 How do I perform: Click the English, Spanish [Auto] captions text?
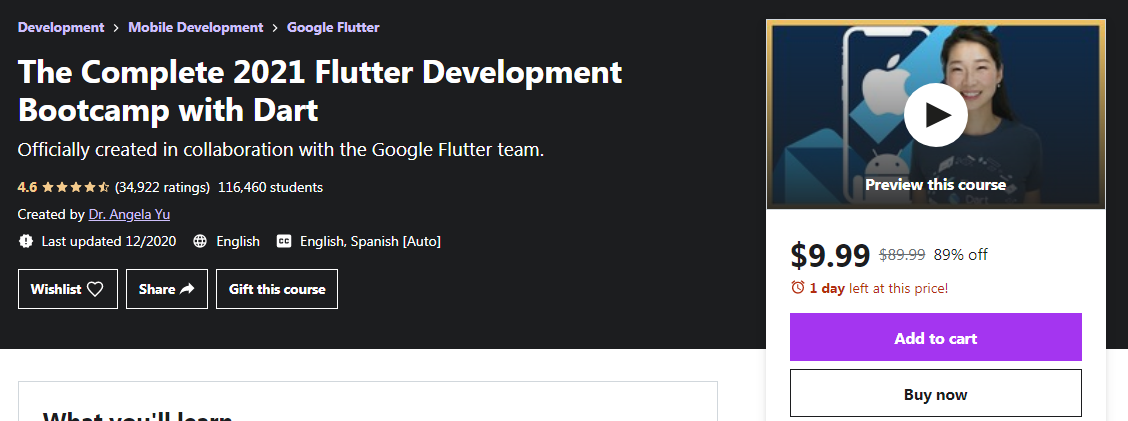tap(370, 242)
